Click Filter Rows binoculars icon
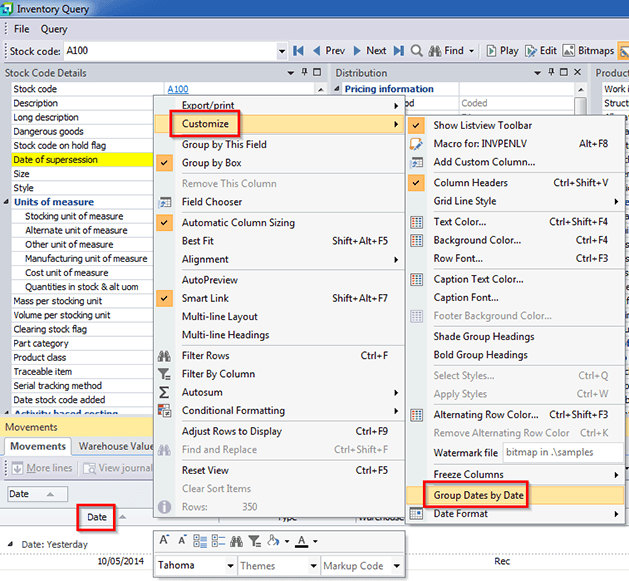Screen dimensions: 629x581 coord(164,356)
